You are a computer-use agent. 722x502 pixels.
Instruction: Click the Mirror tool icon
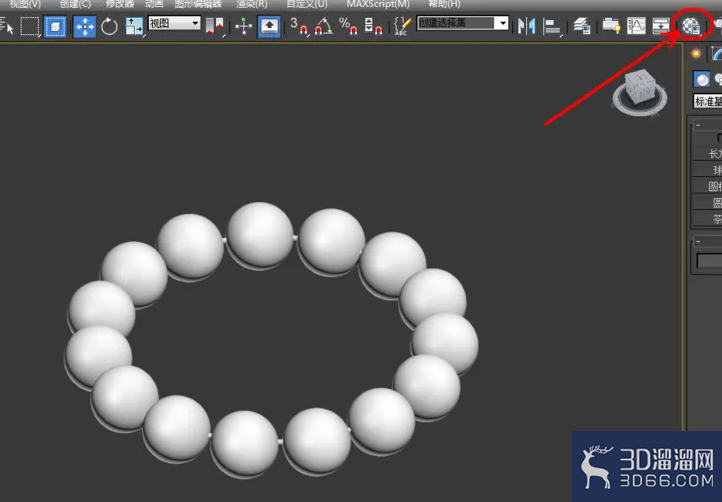526,26
